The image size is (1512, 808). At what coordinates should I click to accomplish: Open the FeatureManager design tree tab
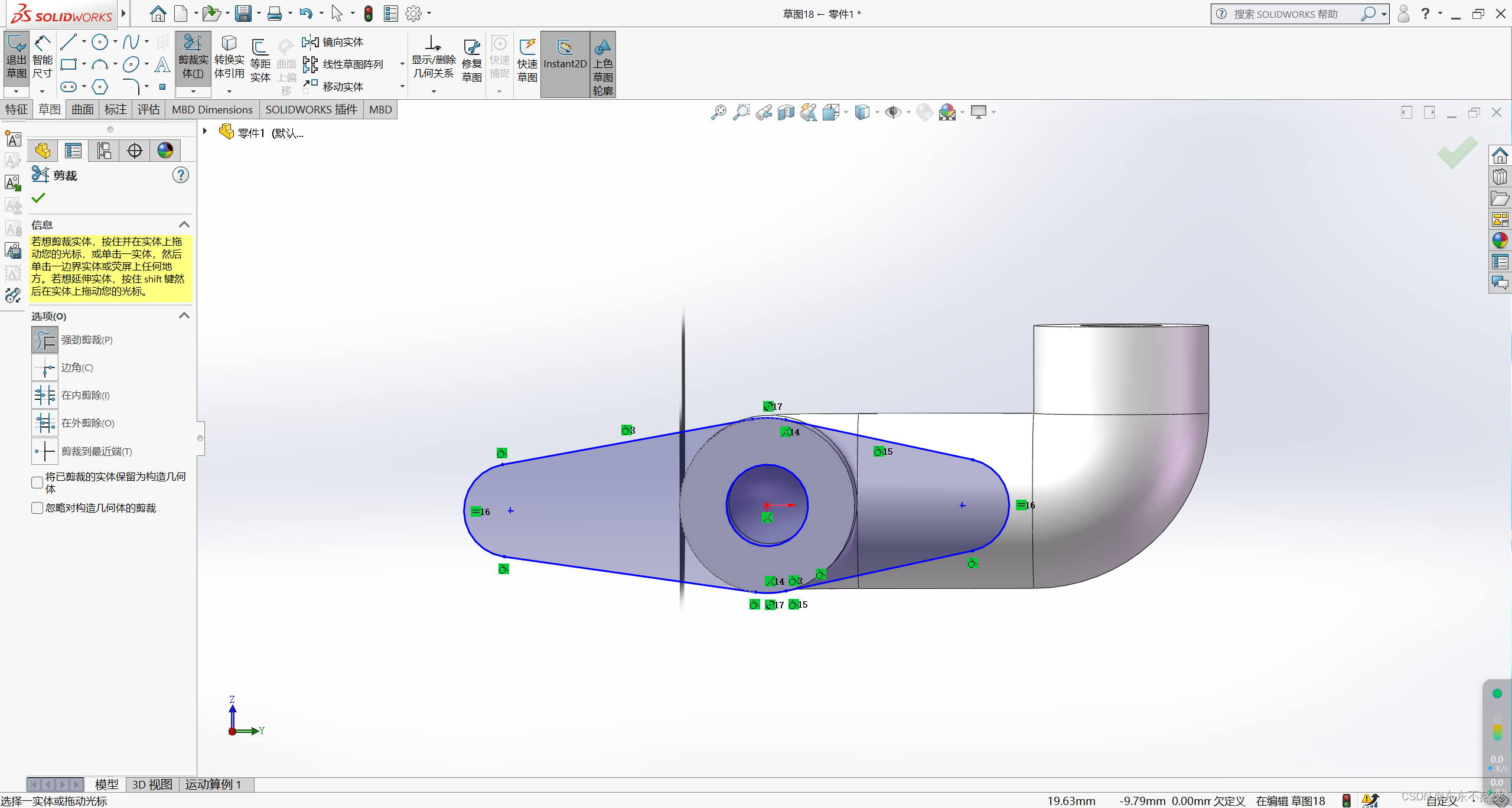point(43,151)
